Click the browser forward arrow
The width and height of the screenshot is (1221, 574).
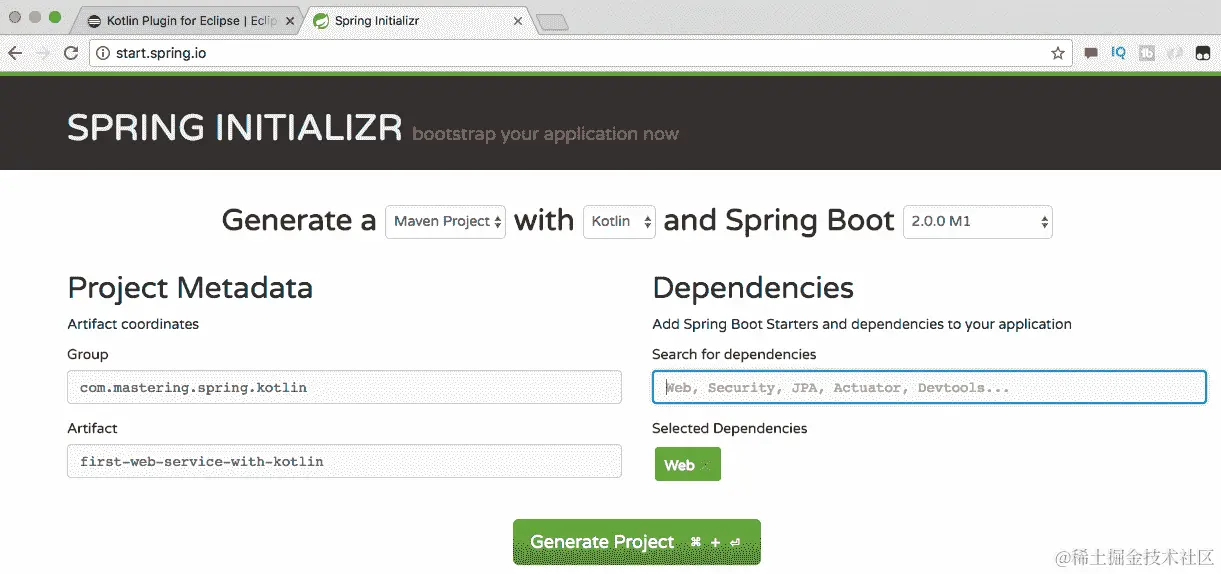click(43, 53)
